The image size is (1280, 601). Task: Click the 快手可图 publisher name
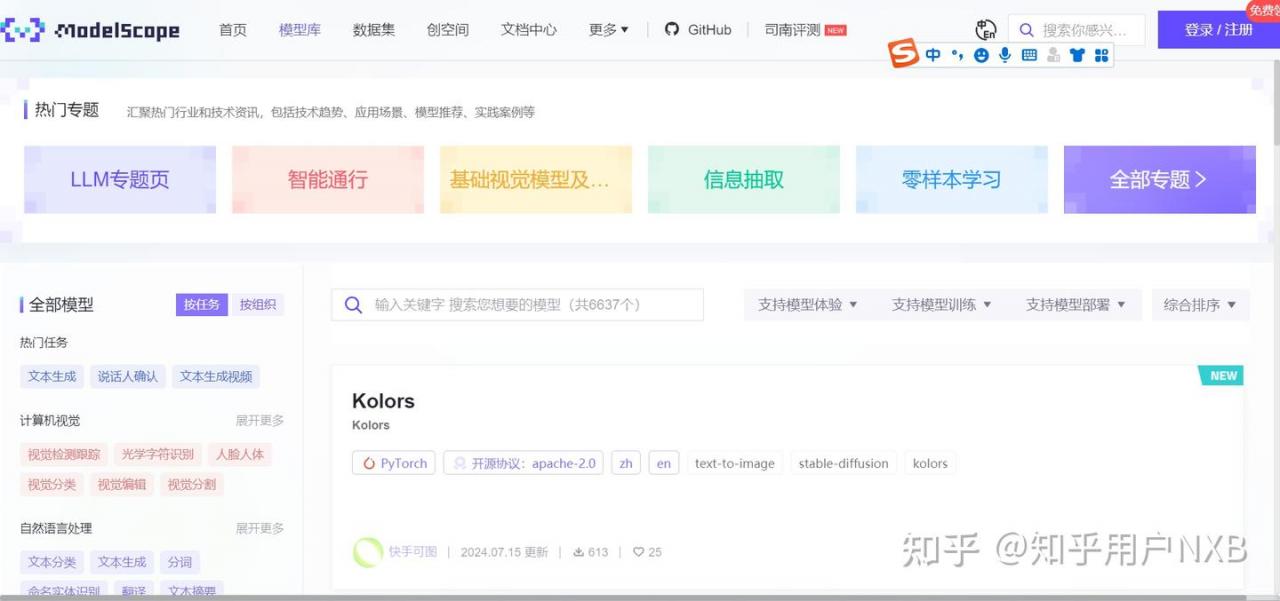tap(413, 552)
